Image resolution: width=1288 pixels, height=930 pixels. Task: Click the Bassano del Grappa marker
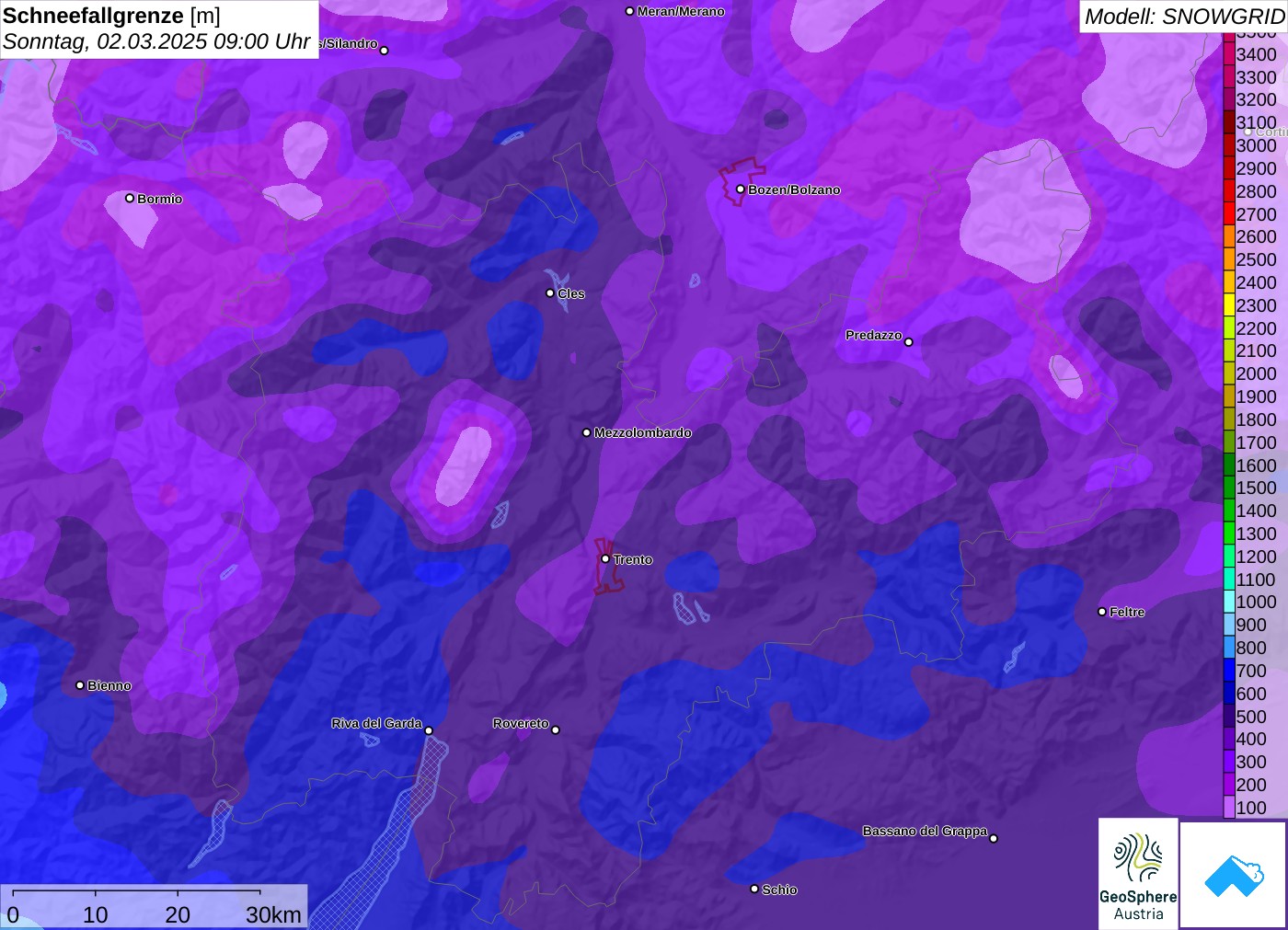994,838
